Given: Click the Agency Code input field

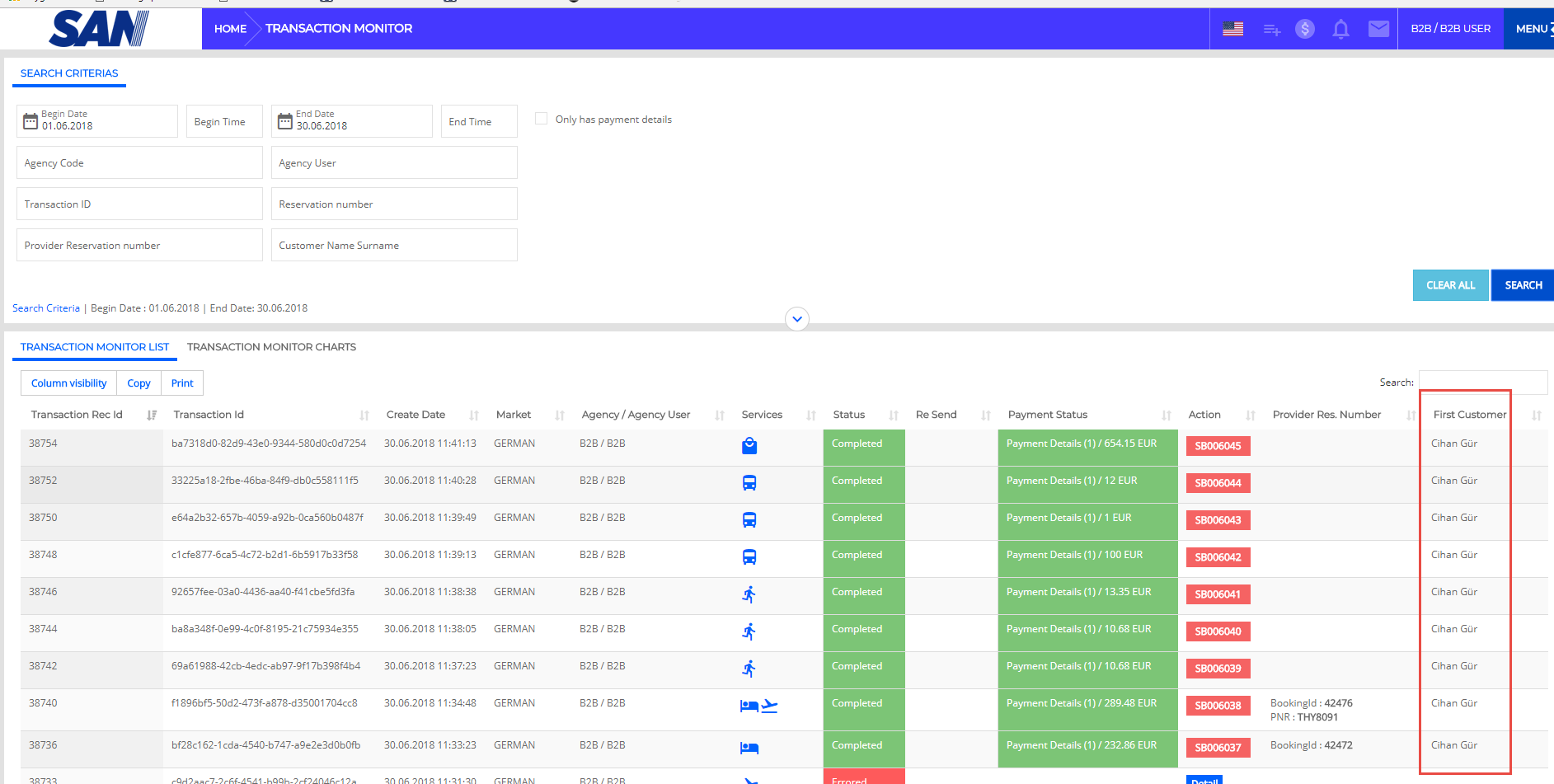Looking at the screenshot, I should (x=139, y=163).
